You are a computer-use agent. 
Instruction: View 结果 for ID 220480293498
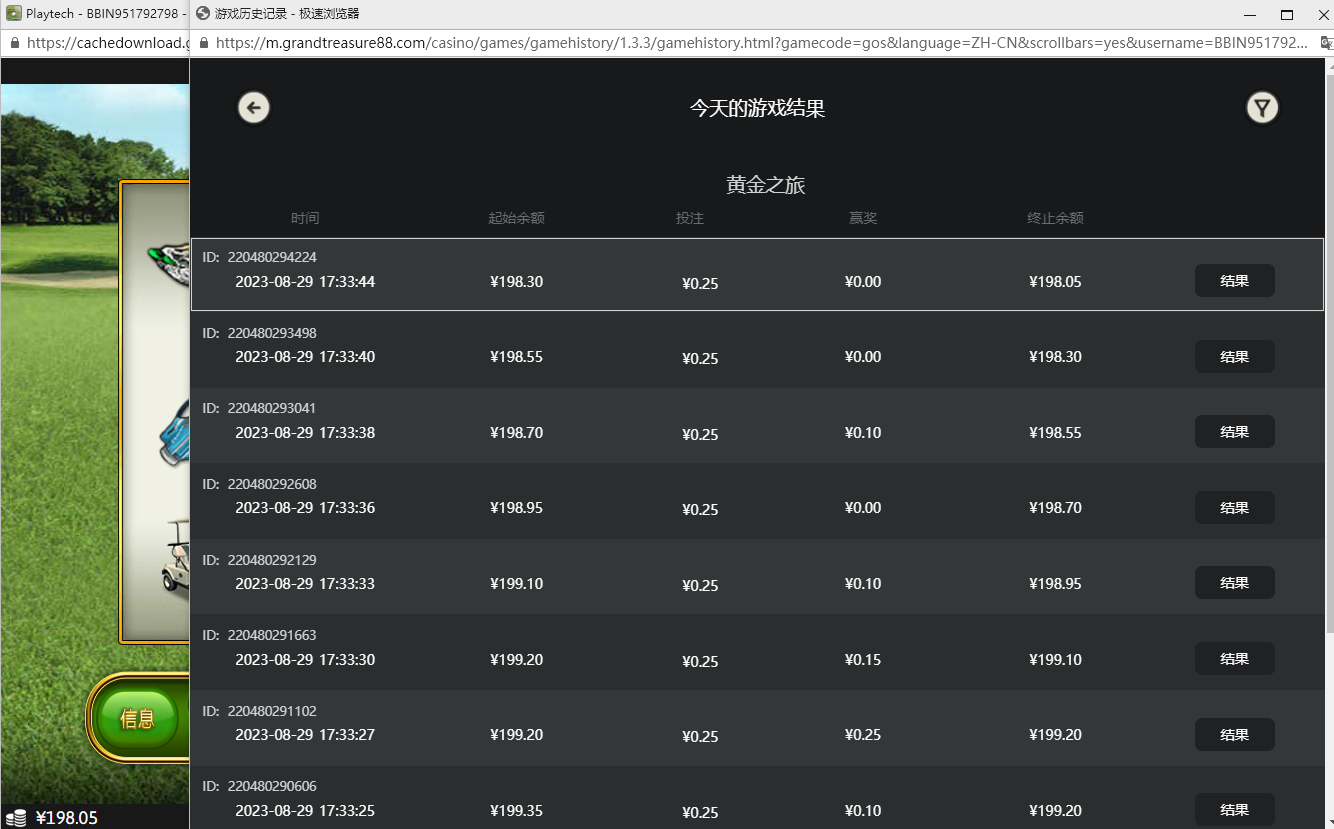(1235, 357)
